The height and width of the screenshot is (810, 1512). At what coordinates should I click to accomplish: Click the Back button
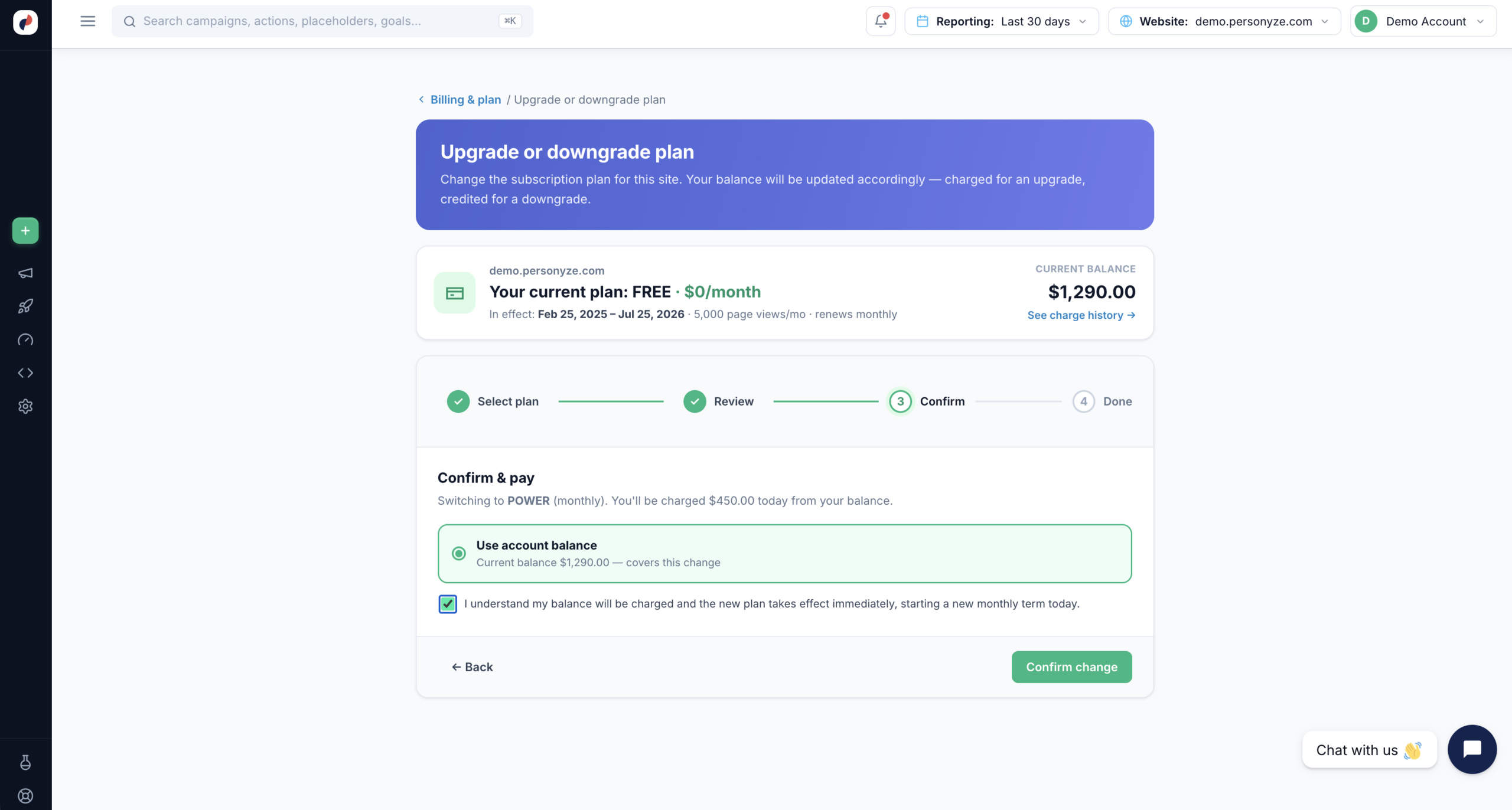472,667
